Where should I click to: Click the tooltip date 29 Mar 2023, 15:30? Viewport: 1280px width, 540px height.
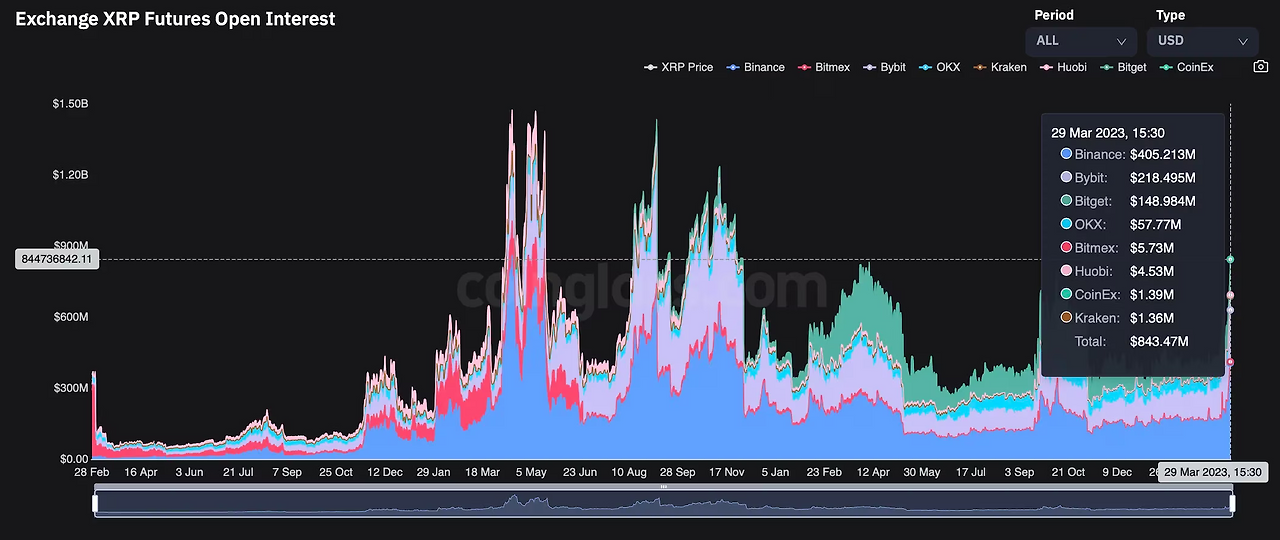click(x=1108, y=133)
